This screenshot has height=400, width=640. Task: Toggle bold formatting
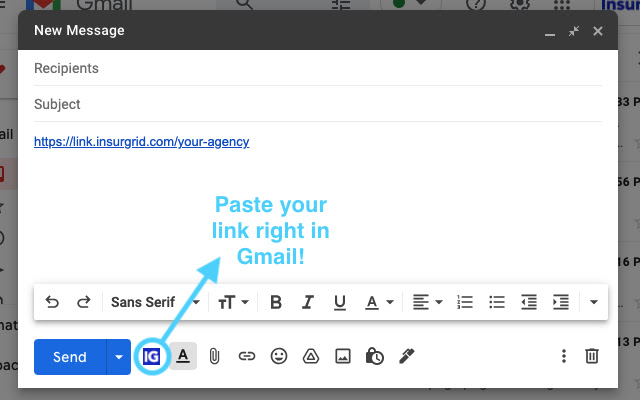276,302
